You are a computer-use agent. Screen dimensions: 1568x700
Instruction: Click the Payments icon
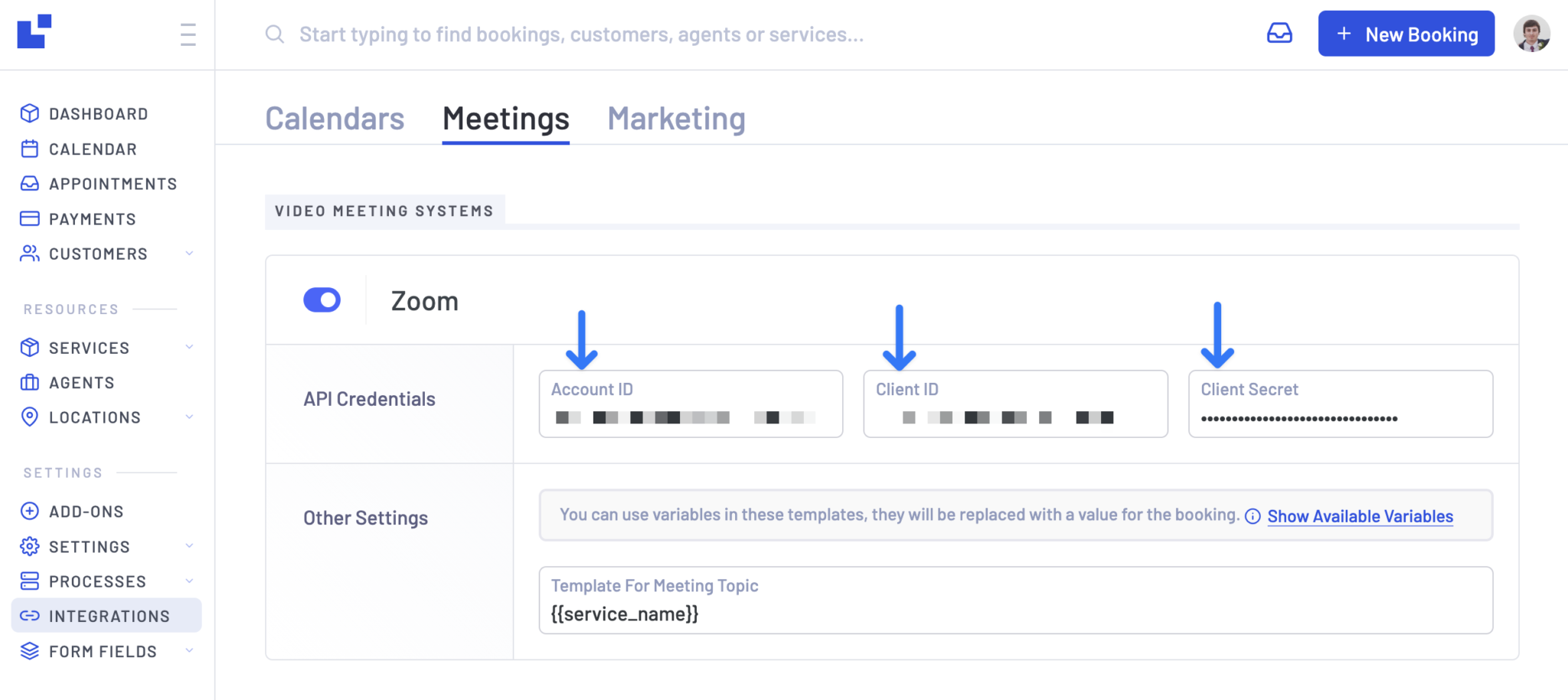(x=29, y=218)
